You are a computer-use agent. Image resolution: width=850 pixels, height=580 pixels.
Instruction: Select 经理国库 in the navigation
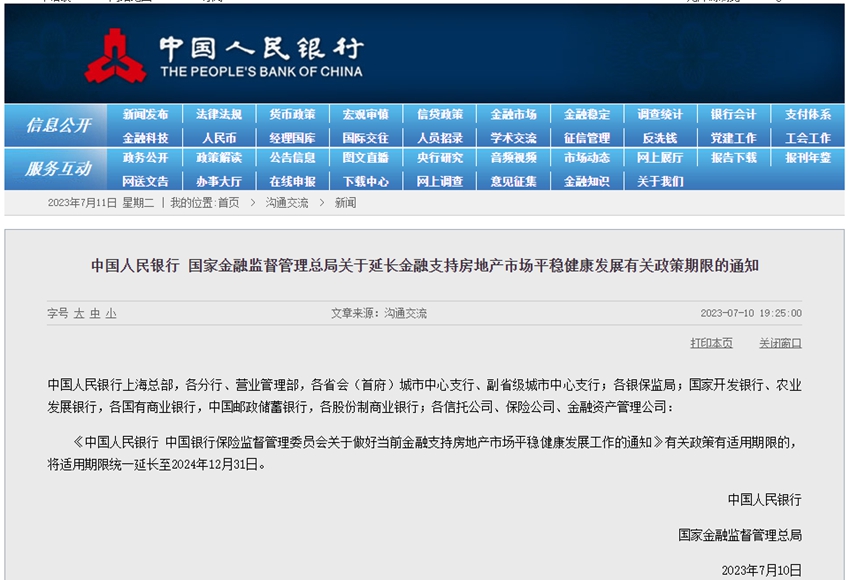click(292, 138)
